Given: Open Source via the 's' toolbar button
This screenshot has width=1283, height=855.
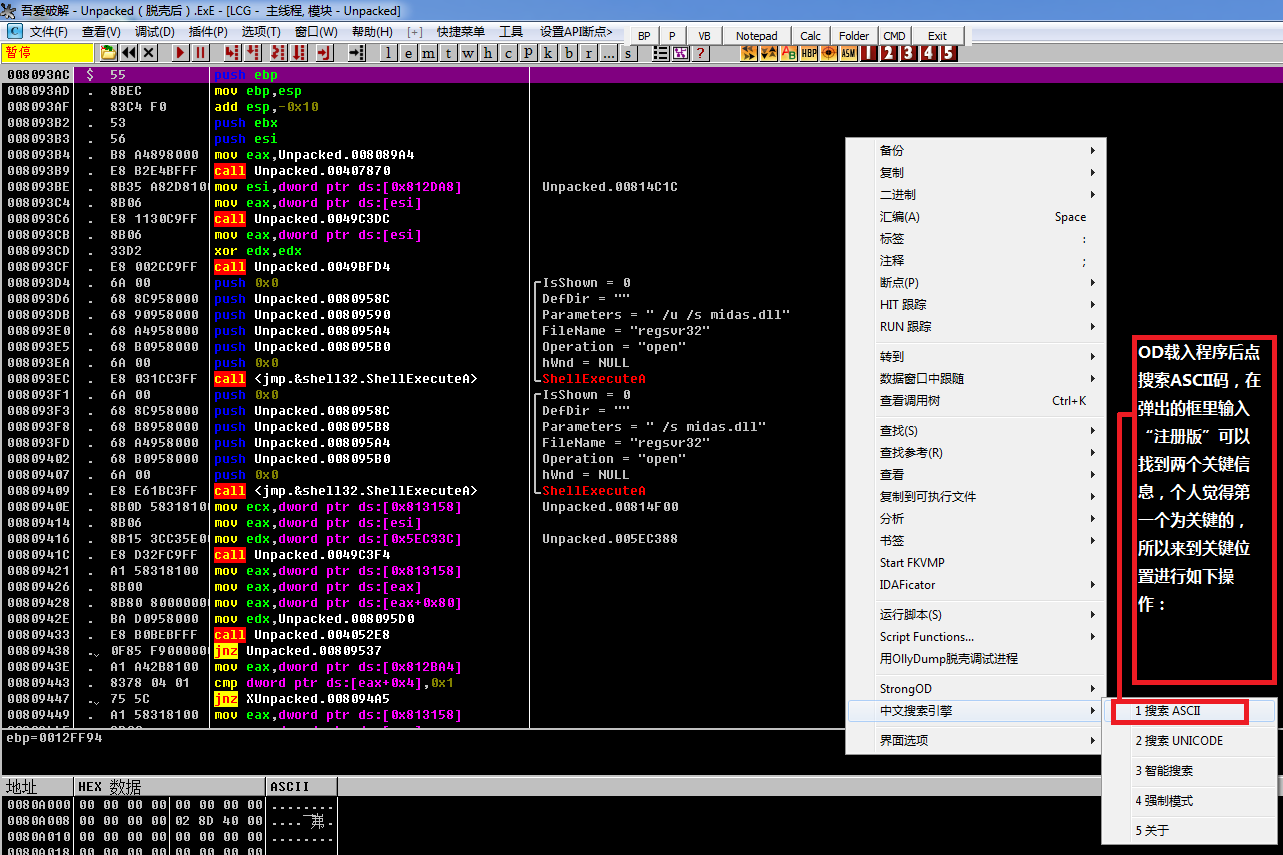Looking at the screenshot, I should point(629,53).
